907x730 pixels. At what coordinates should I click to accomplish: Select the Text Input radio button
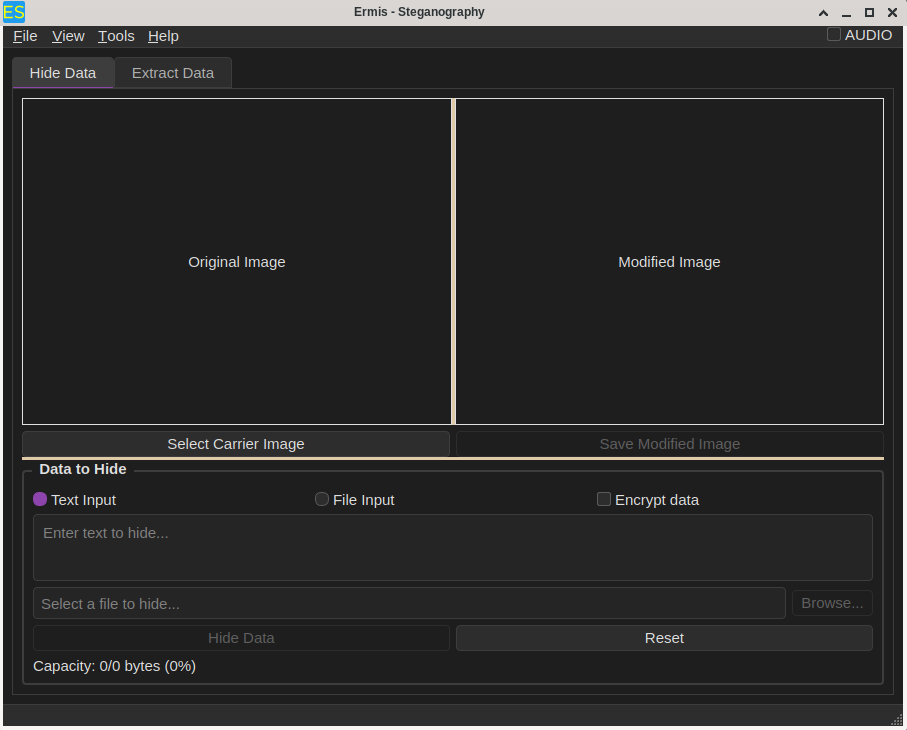[x=41, y=499]
